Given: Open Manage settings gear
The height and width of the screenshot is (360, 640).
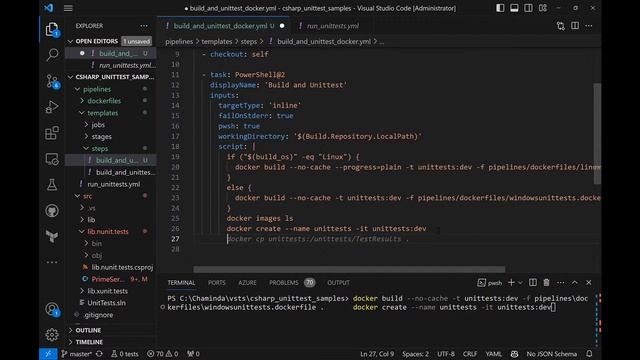Looking at the screenshot, I should tap(52, 335).
